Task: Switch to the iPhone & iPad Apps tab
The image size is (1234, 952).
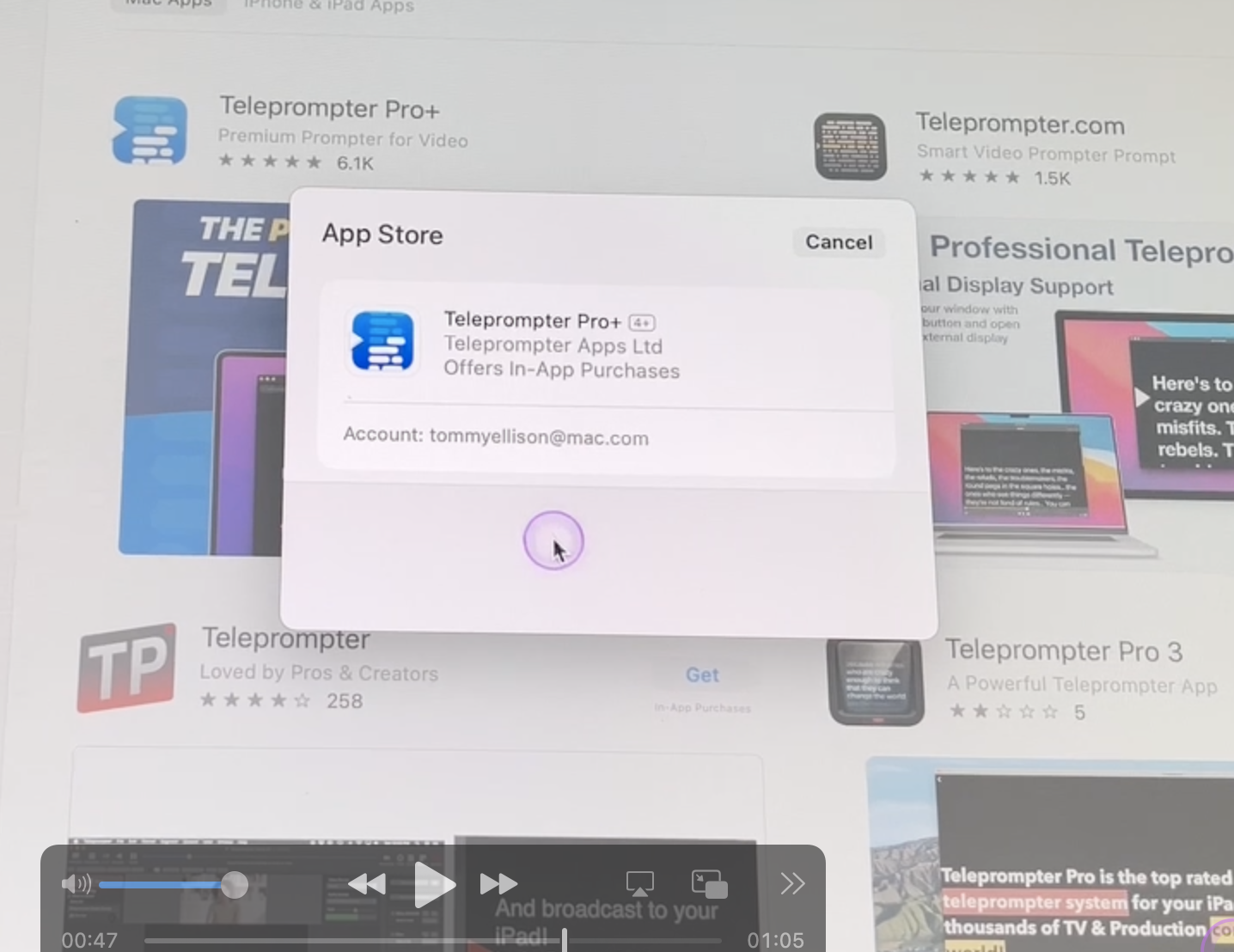Action: click(329, 6)
